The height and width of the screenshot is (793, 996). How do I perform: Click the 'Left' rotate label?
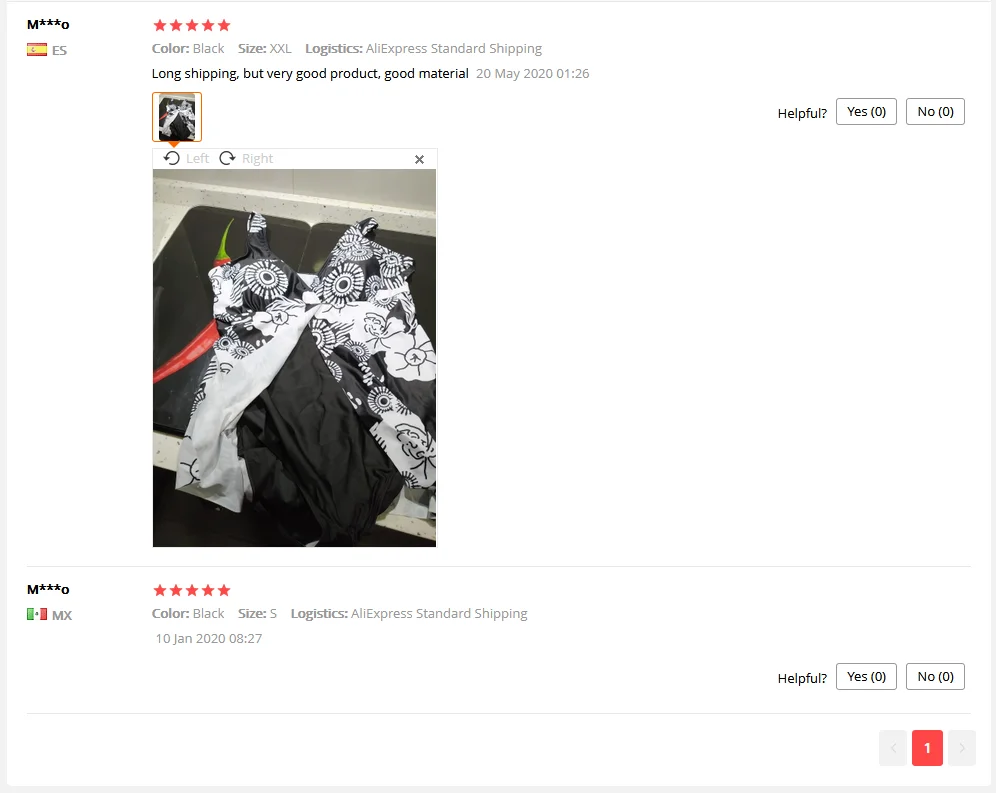pyautogui.click(x=198, y=158)
